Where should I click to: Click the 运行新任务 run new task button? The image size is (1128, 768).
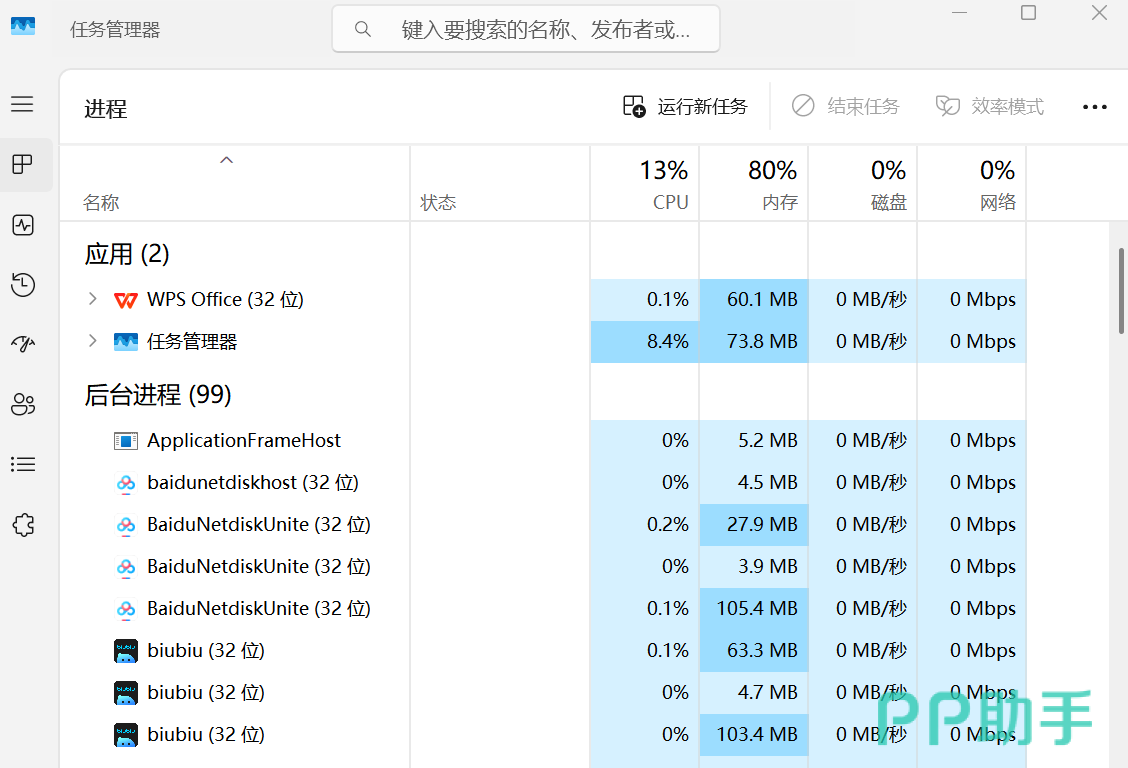685,106
